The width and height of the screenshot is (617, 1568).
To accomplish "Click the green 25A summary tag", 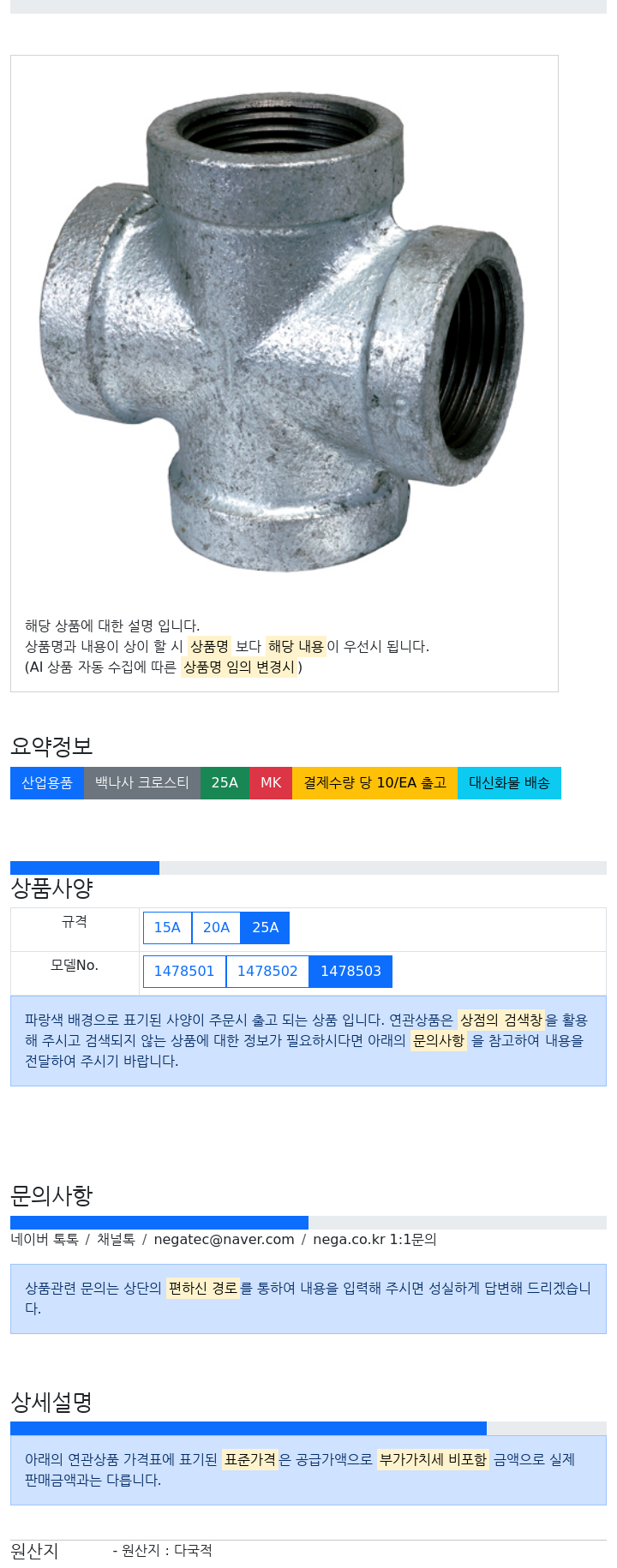I will [x=225, y=783].
